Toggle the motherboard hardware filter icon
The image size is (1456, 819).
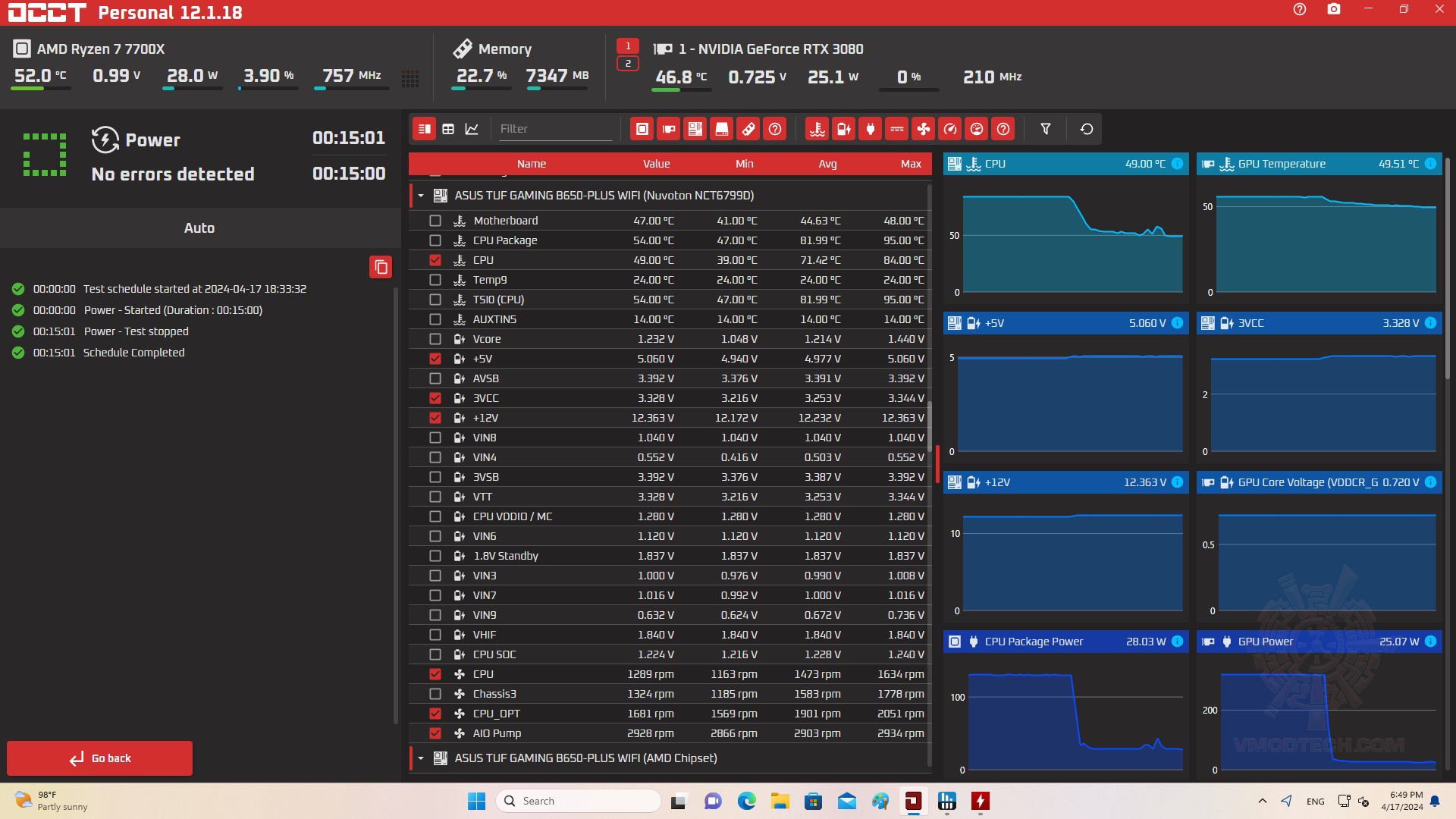click(695, 129)
